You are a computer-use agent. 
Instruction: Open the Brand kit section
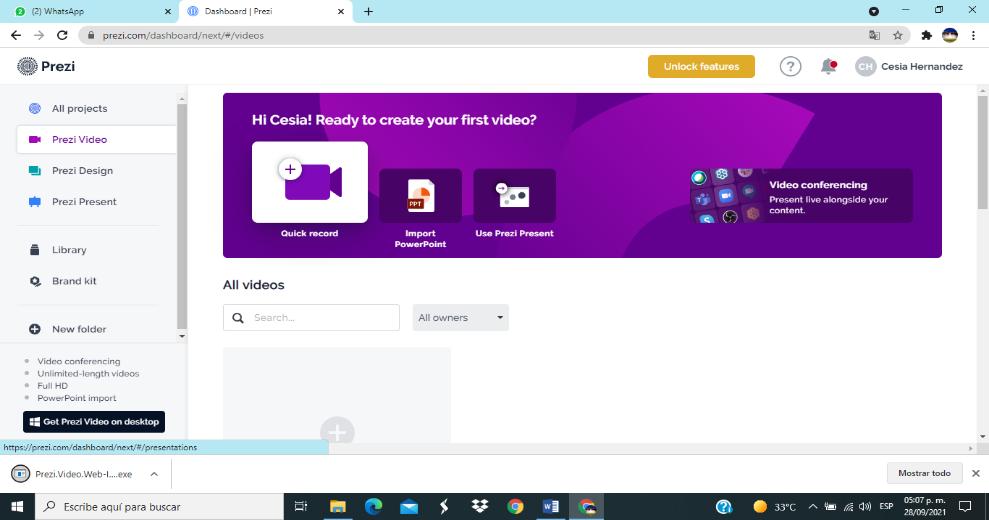click(x=74, y=281)
